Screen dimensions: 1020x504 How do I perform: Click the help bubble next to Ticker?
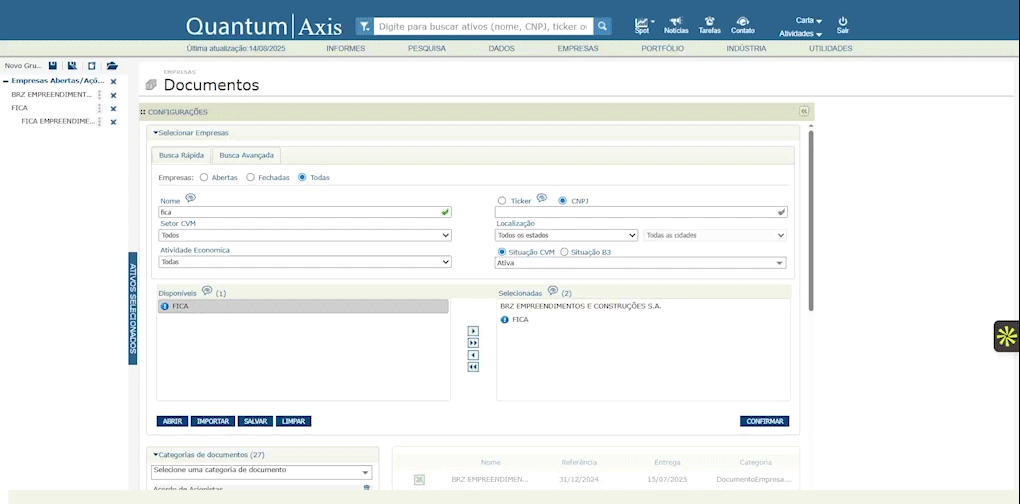pos(541,198)
